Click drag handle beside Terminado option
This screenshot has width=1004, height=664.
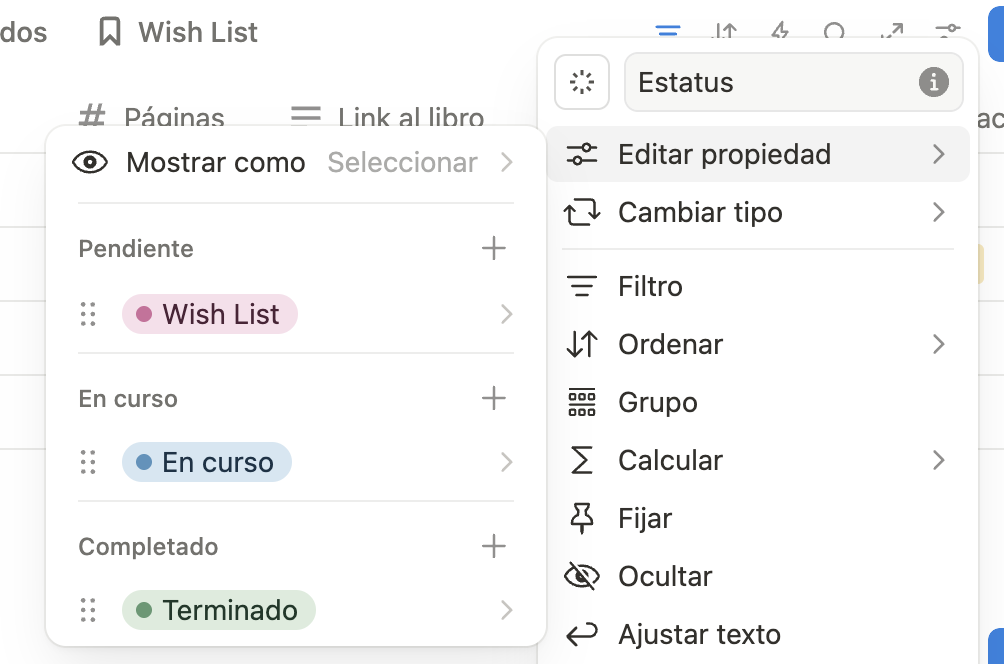pyautogui.click(x=88, y=610)
